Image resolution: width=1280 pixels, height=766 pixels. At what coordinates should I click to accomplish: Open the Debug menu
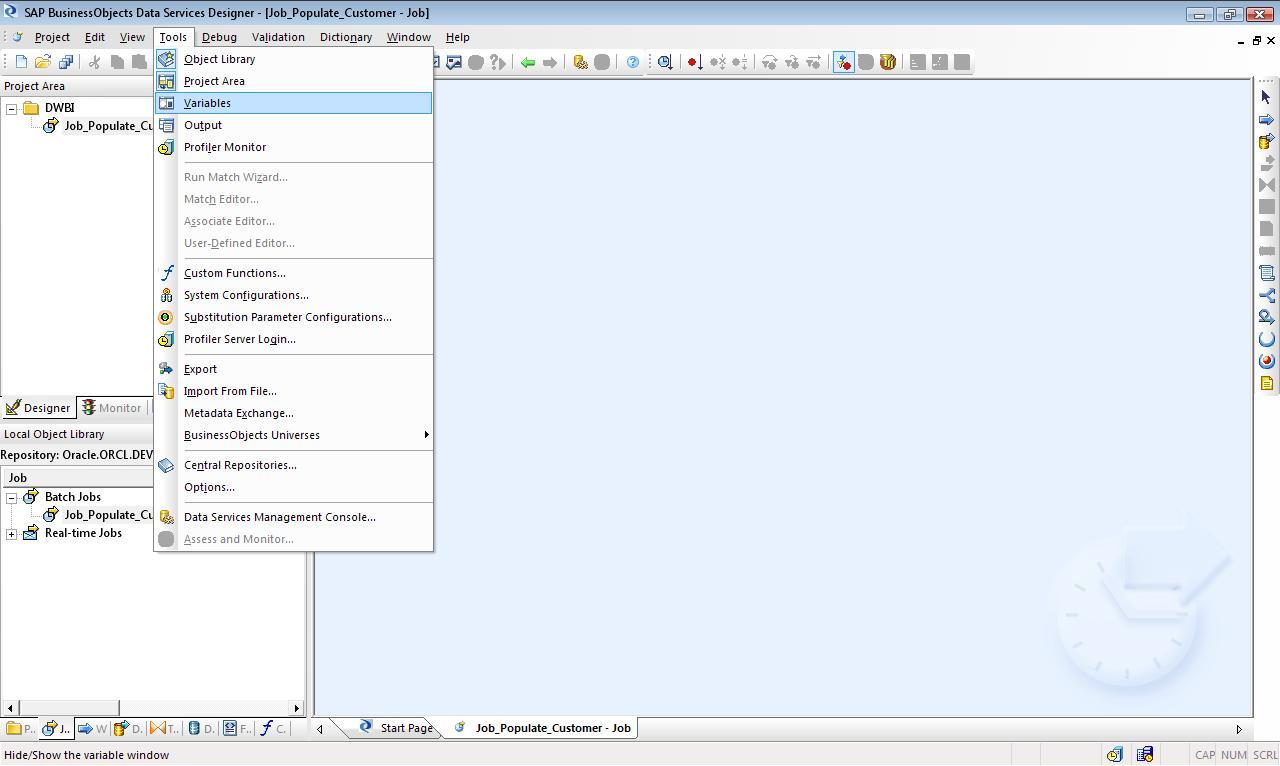point(219,37)
